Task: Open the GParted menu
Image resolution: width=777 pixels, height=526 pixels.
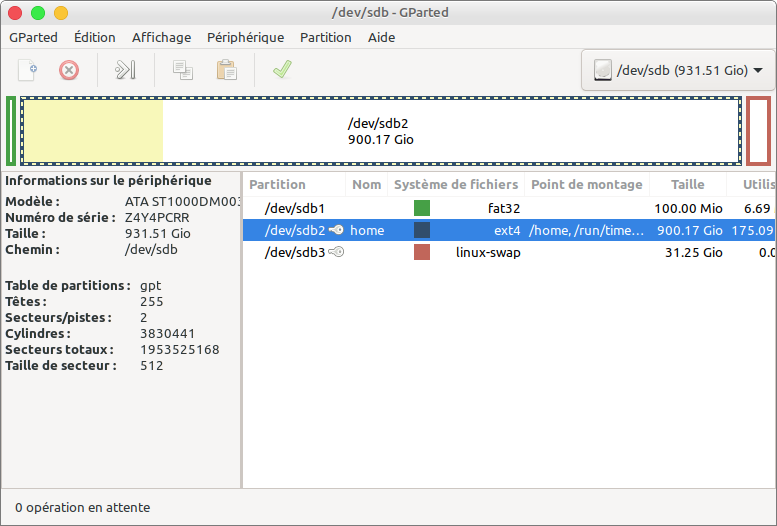Action: click(33, 37)
